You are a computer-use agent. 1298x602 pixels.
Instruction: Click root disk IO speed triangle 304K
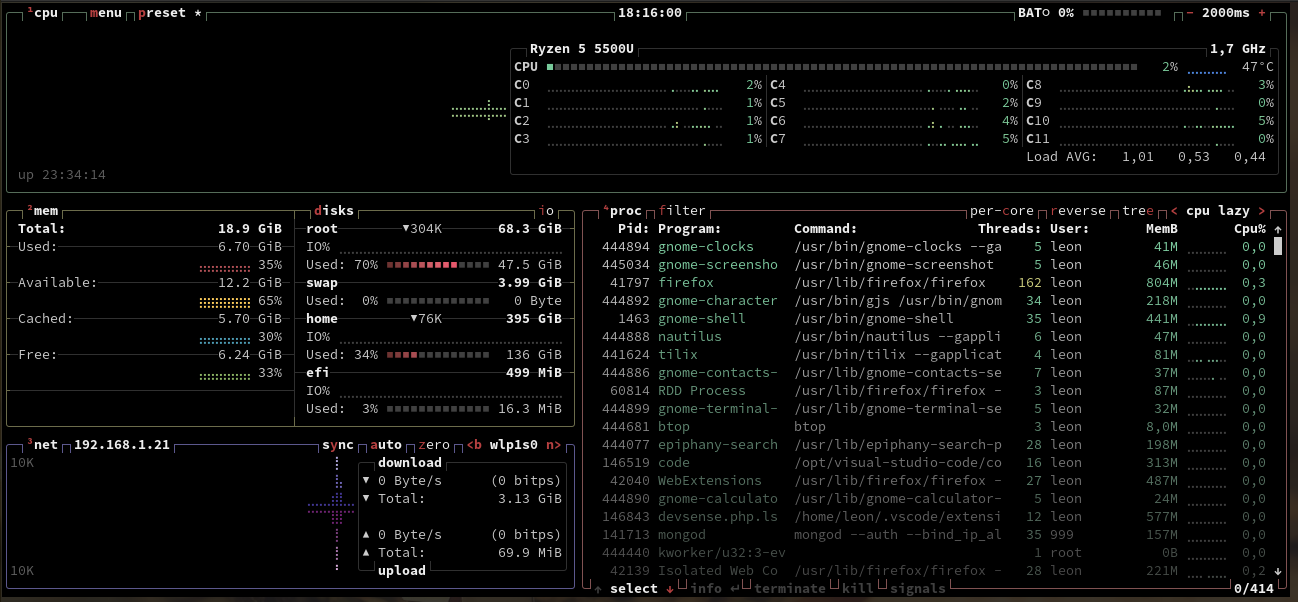pyautogui.click(x=406, y=229)
